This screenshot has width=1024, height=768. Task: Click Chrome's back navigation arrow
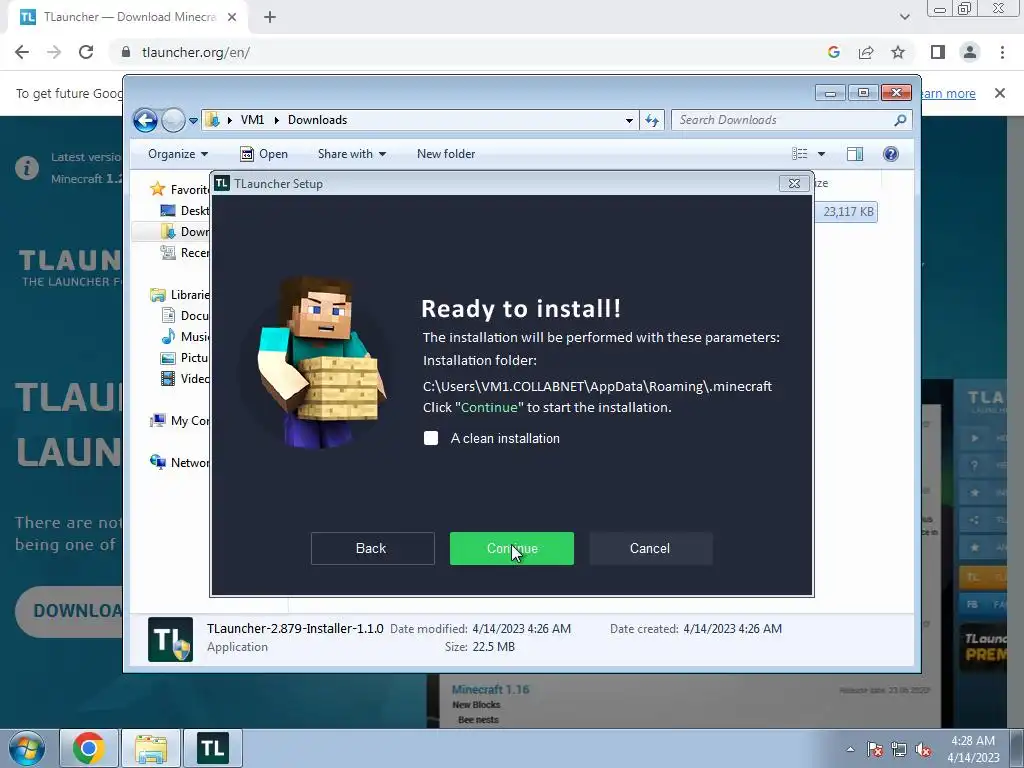tap(22, 52)
